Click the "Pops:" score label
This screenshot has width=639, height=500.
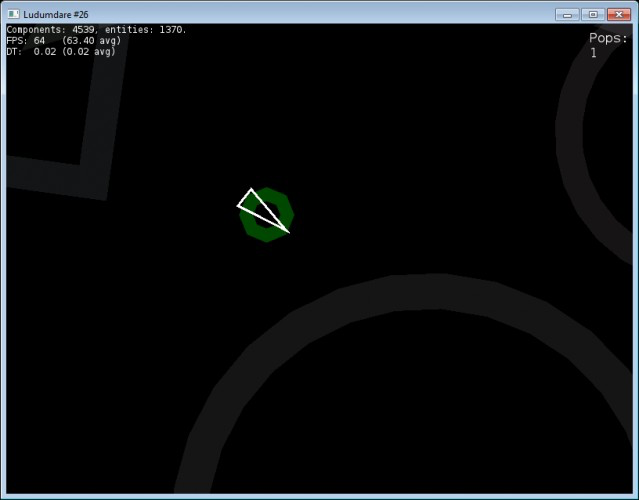608,38
